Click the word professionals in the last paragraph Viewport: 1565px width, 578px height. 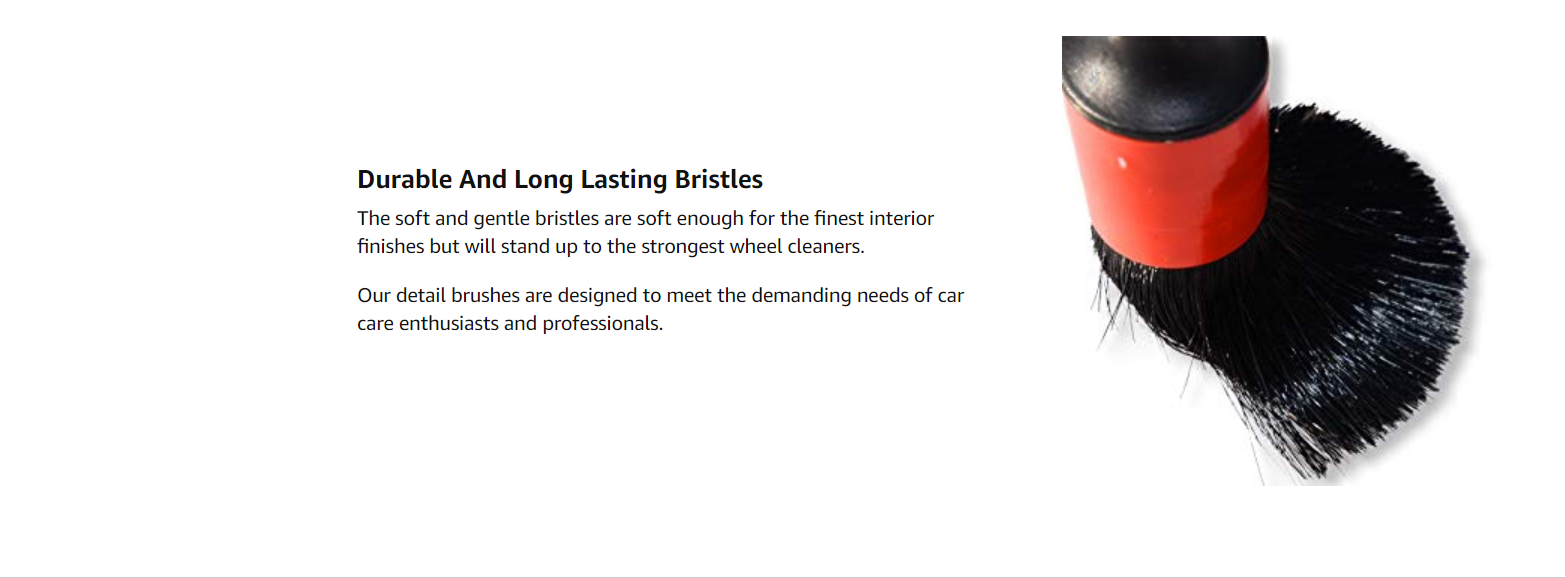(603, 324)
